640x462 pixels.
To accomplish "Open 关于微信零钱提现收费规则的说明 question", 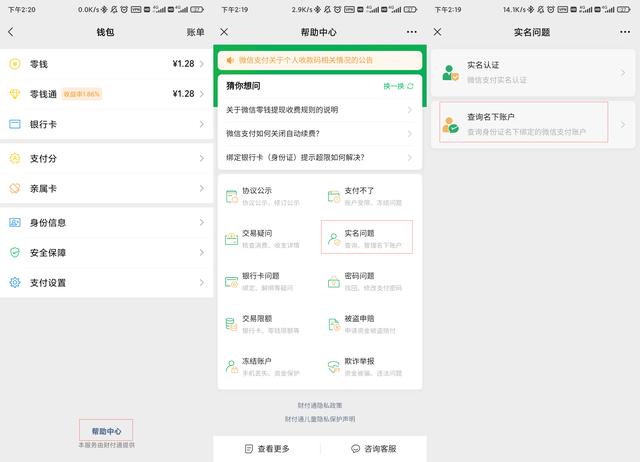I will pos(320,110).
